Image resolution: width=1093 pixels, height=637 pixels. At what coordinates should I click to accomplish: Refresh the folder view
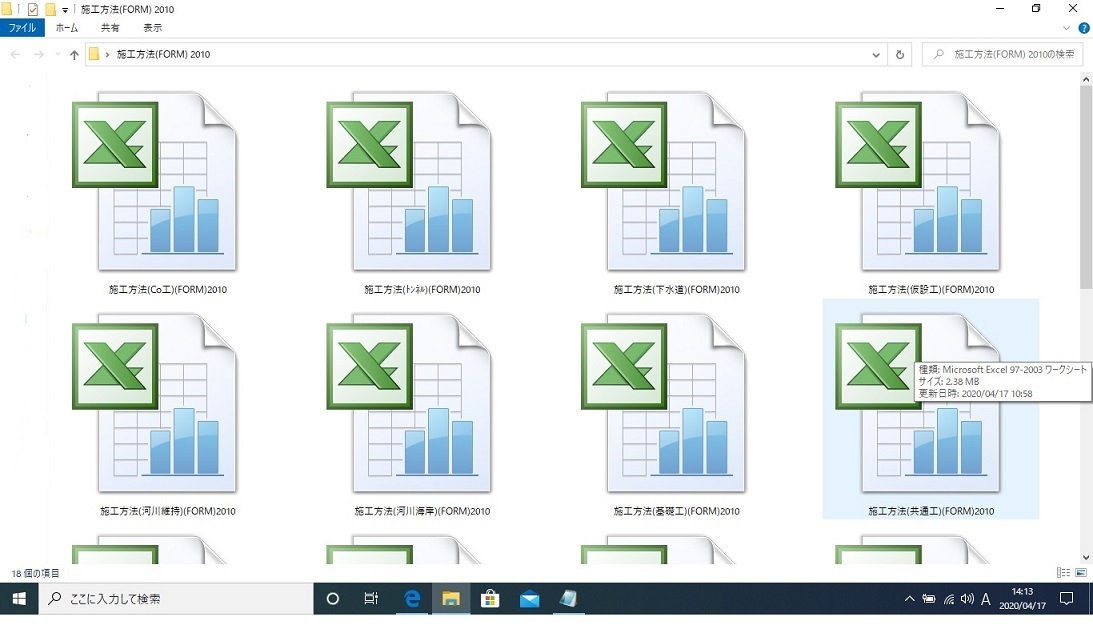point(900,54)
